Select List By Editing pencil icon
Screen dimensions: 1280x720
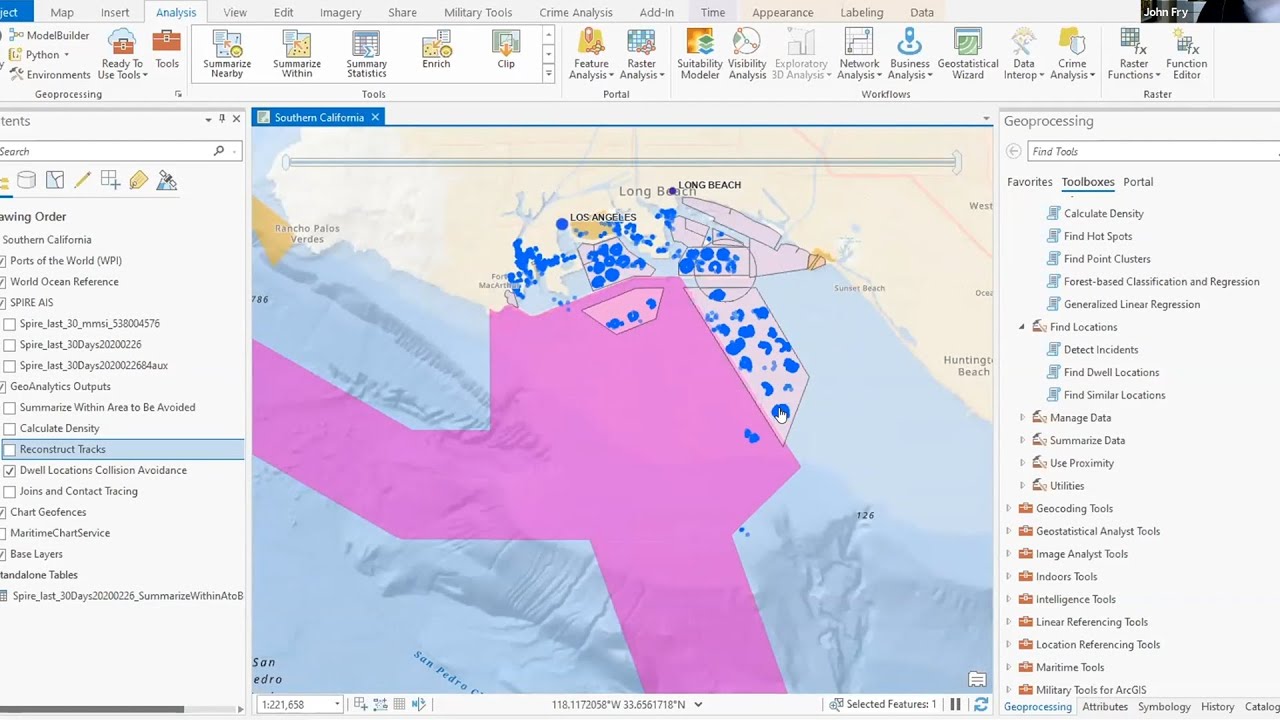coord(83,180)
